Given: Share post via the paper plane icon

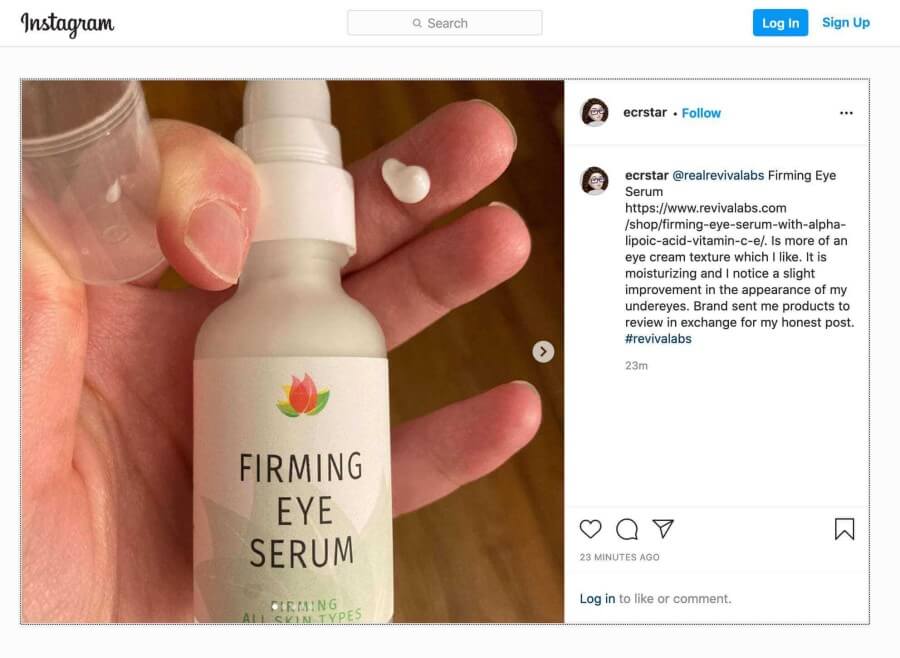Looking at the screenshot, I should click(x=663, y=529).
